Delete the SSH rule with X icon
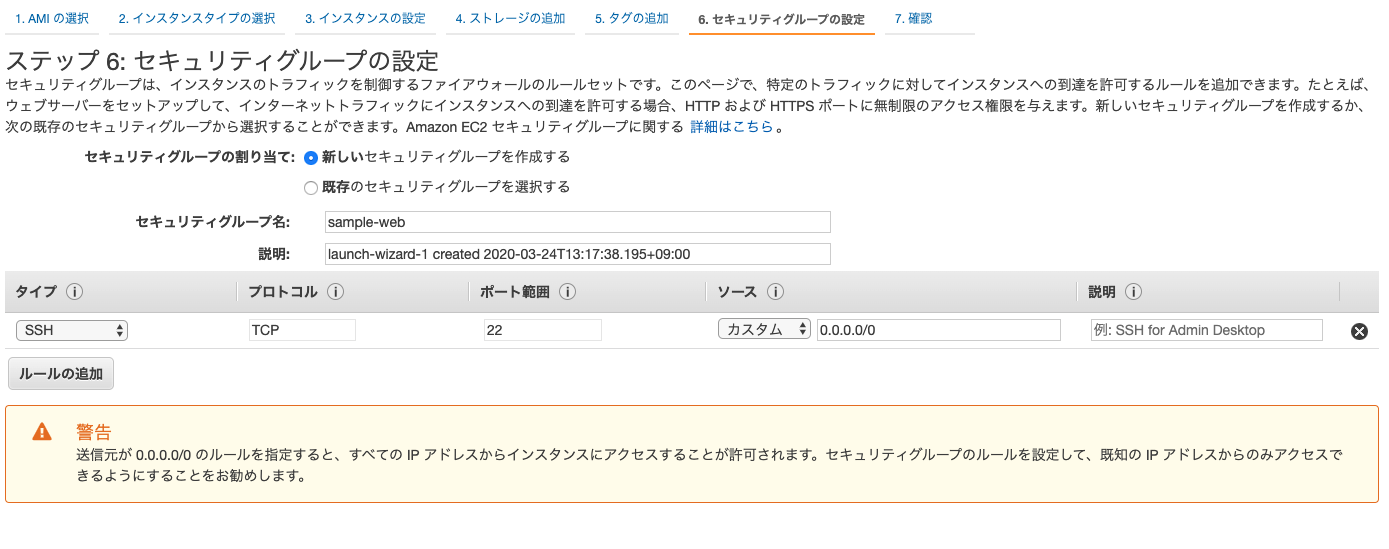 coord(1359,331)
